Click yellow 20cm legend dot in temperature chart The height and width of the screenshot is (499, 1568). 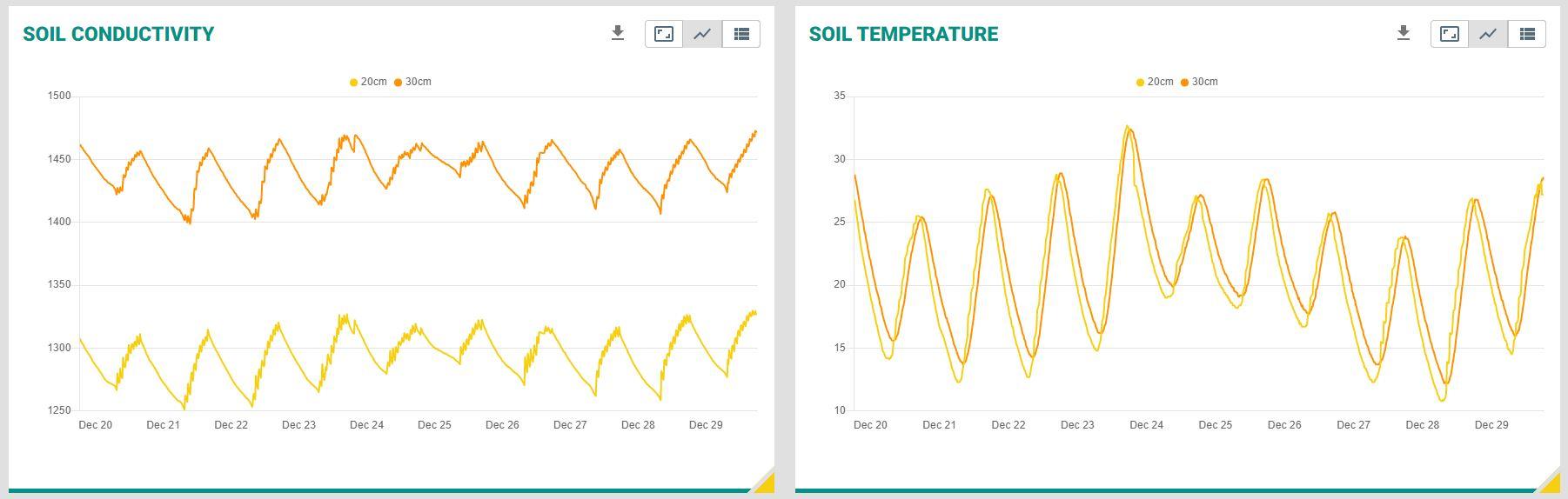1140,83
